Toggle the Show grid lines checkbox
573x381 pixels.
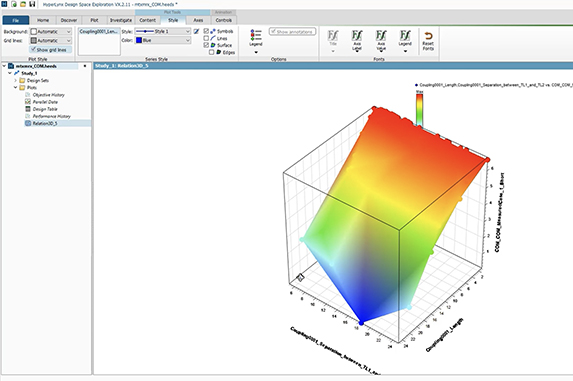tap(33, 49)
